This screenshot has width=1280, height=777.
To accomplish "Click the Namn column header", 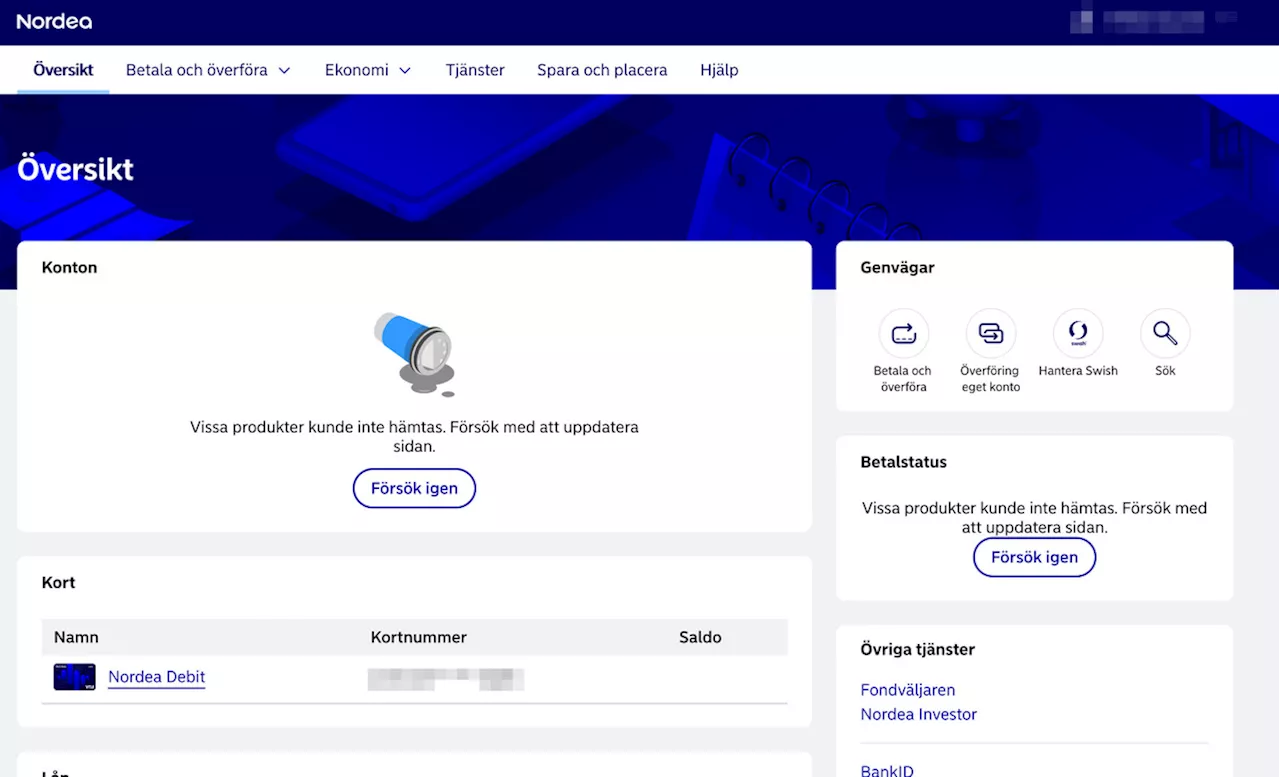I will click(x=76, y=637).
